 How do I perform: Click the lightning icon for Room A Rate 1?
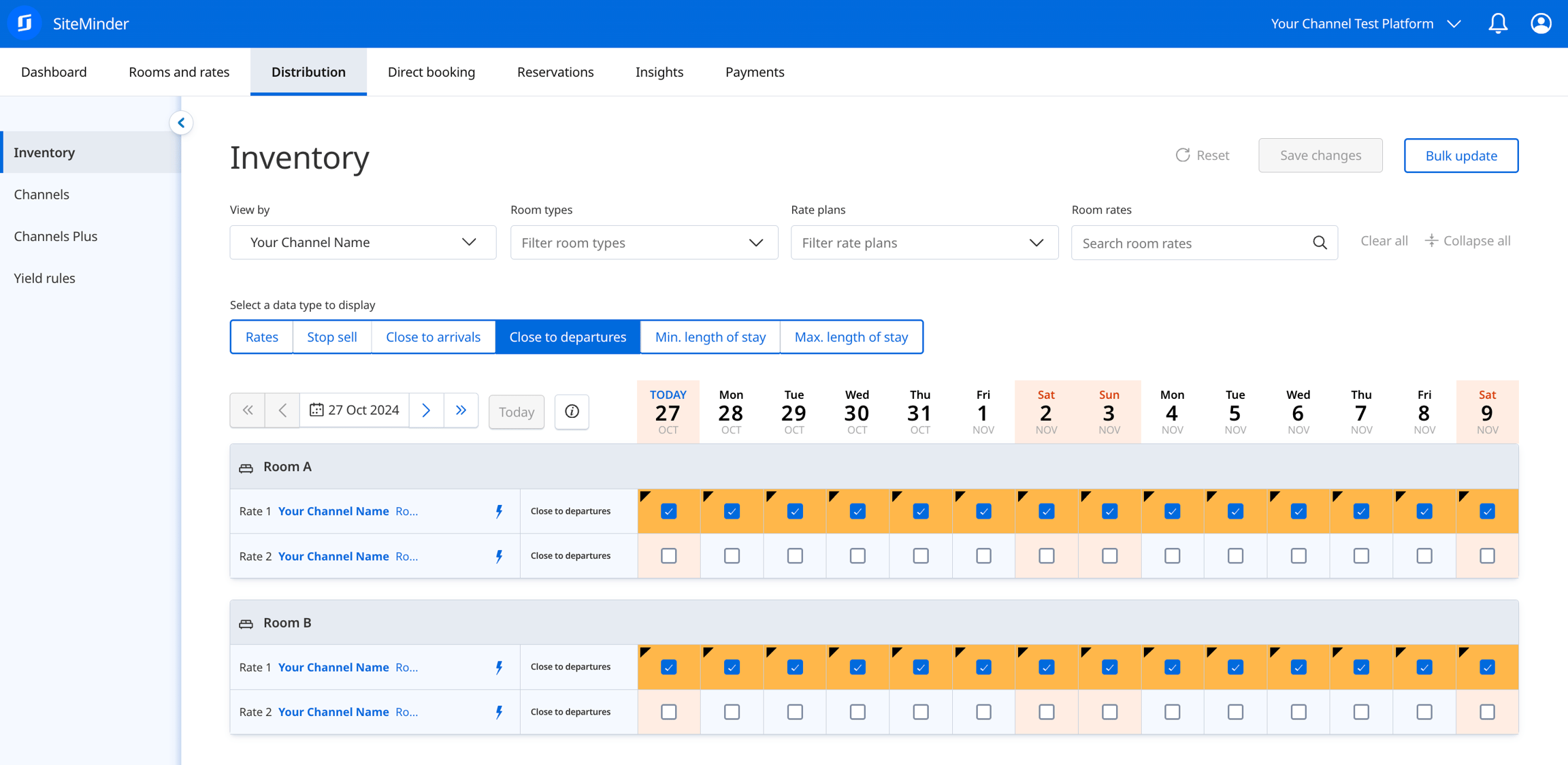pos(499,511)
